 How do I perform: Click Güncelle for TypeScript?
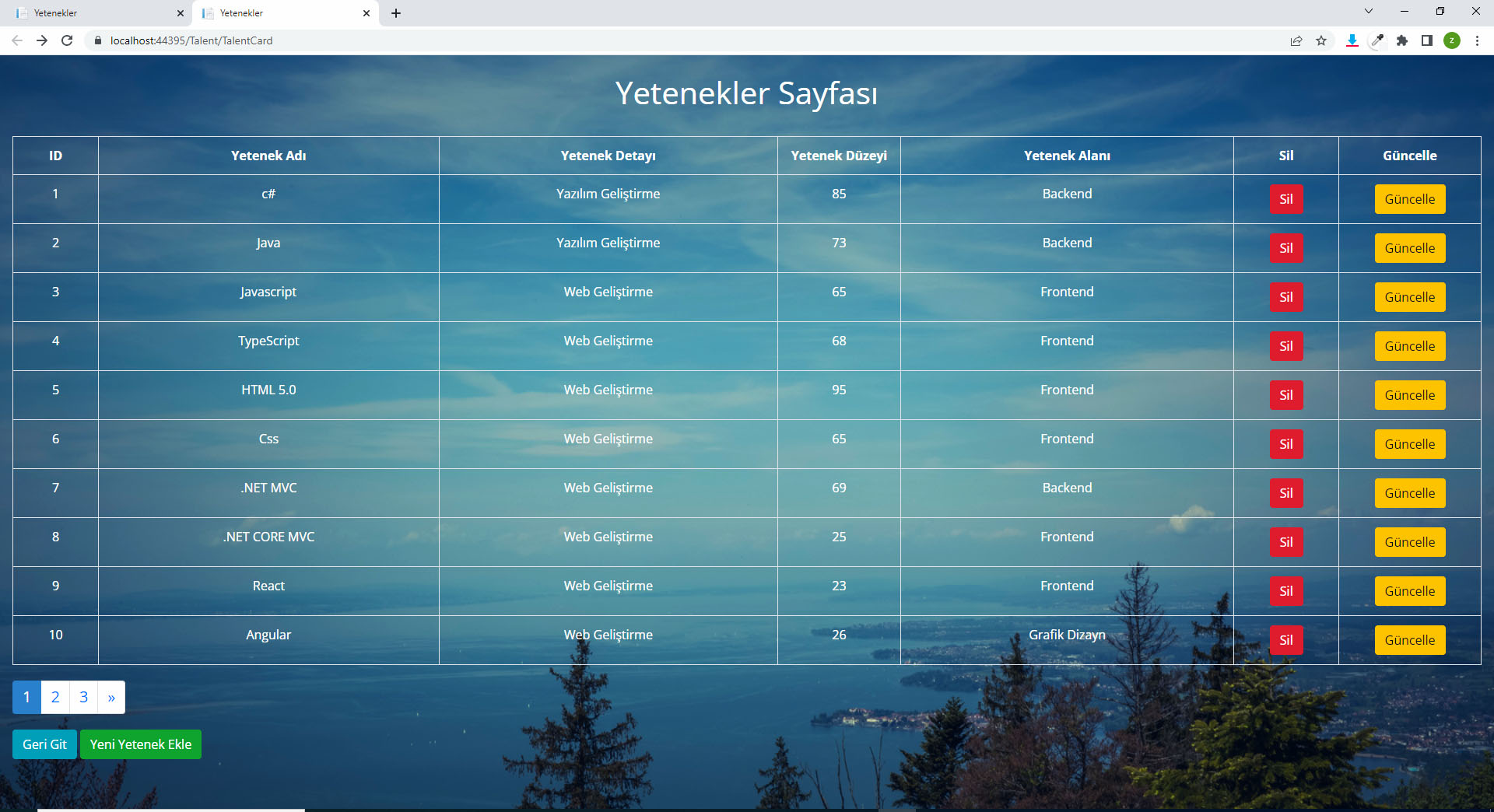click(x=1410, y=346)
